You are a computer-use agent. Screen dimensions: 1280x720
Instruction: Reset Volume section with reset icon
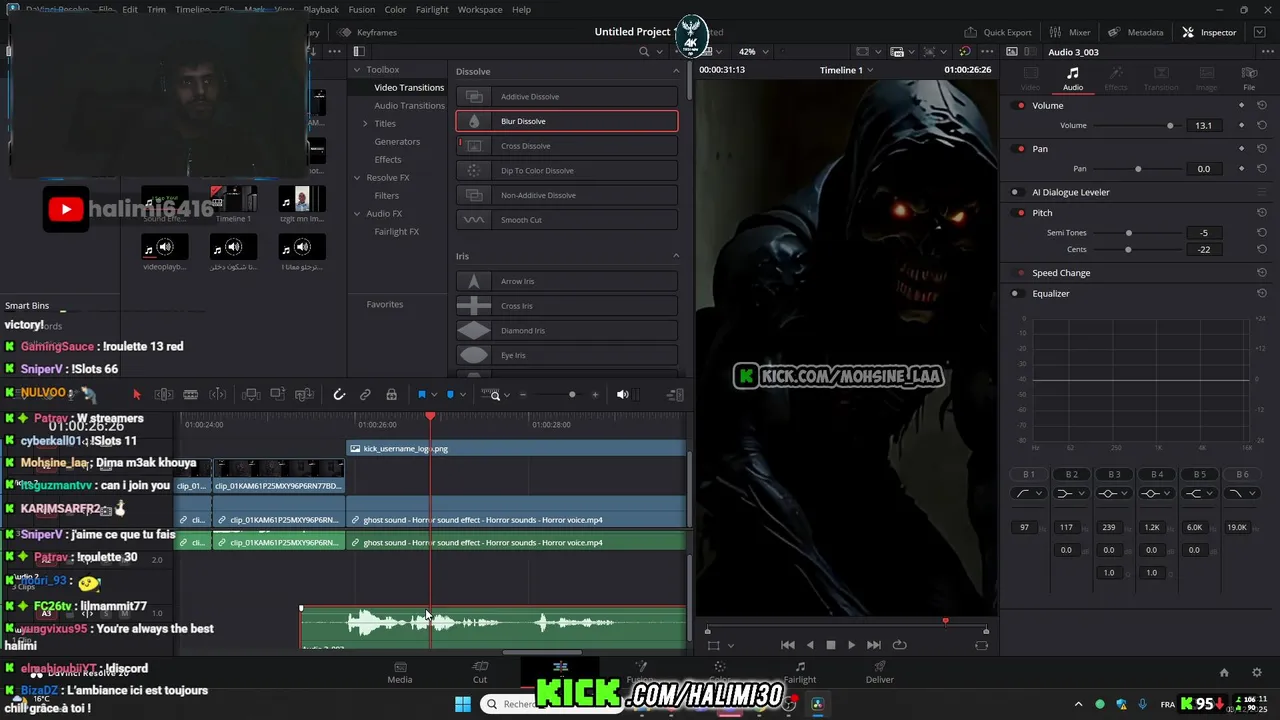coord(1262,105)
